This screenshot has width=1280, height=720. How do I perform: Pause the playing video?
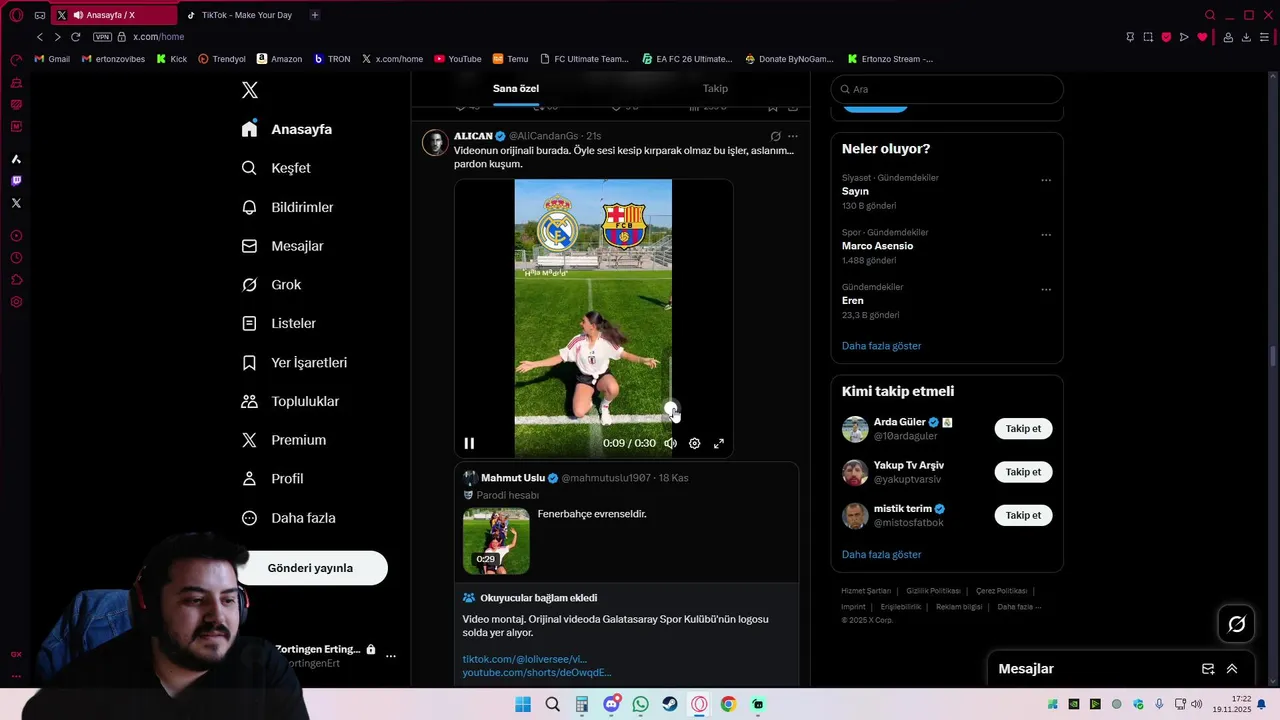coord(469,443)
